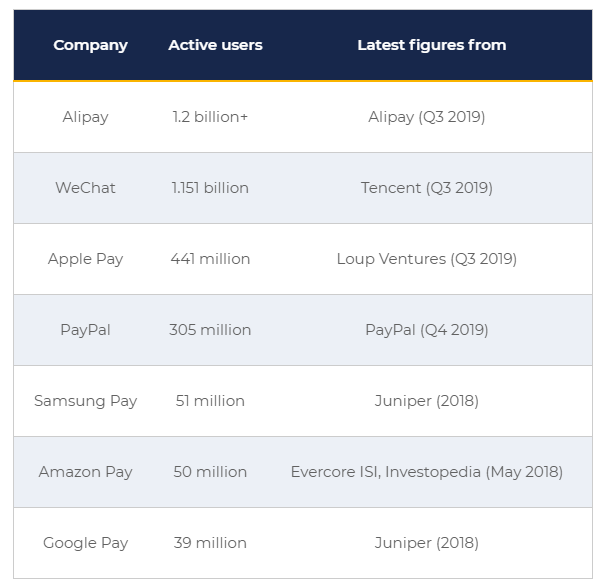Click the 1.151 billion value
This screenshot has height=588, width=599.
(x=210, y=188)
